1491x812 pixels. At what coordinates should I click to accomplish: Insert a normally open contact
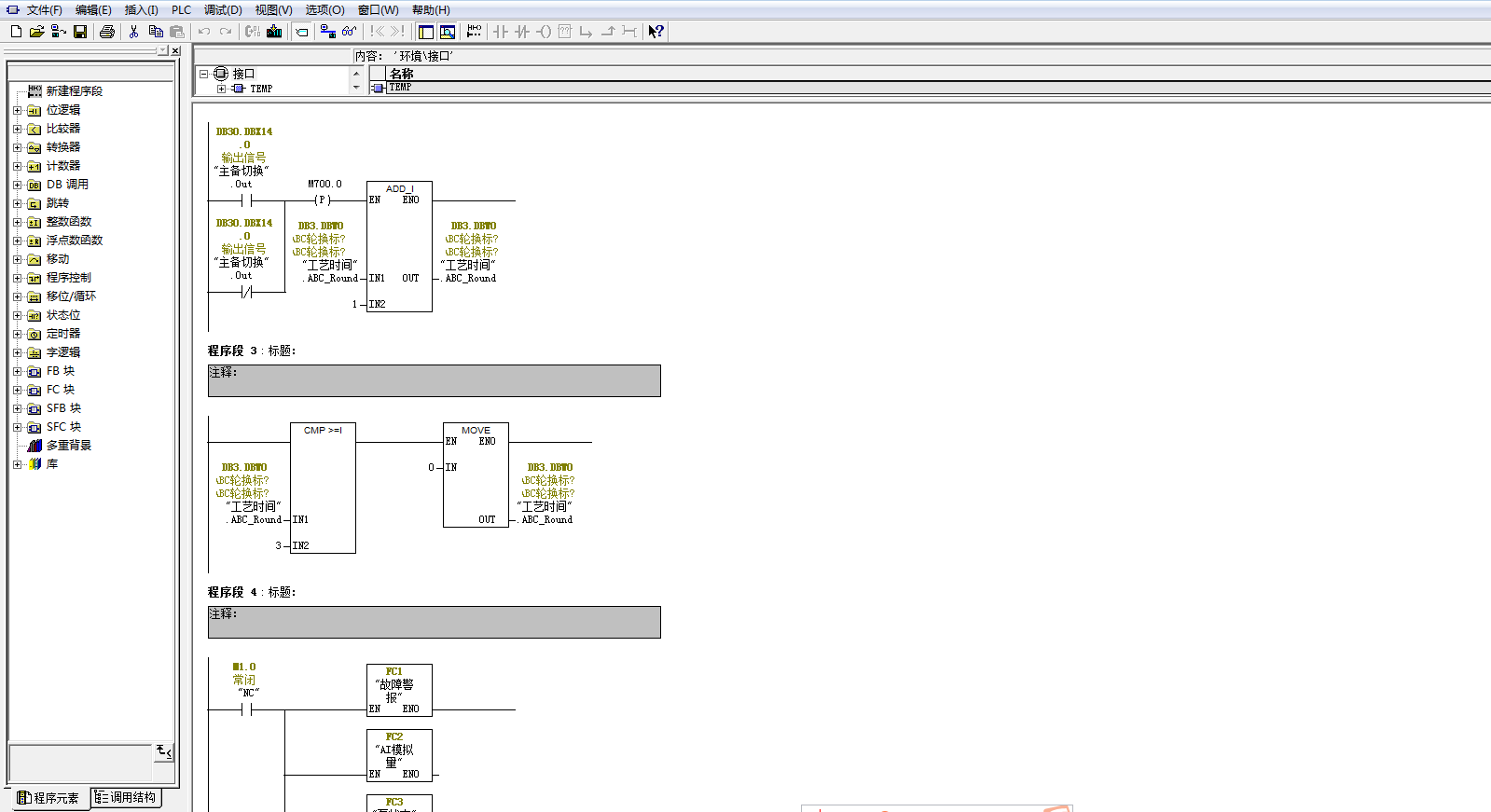tap(501, 32)
